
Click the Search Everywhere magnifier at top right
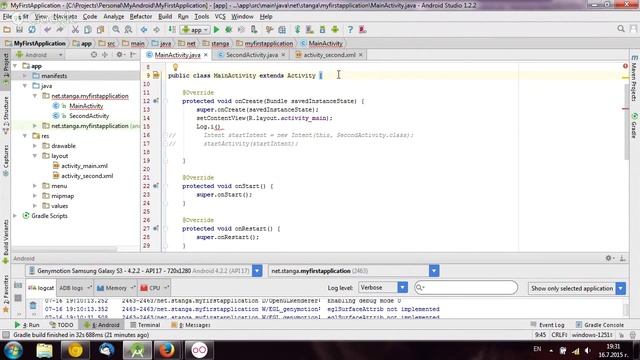point(621,29)
